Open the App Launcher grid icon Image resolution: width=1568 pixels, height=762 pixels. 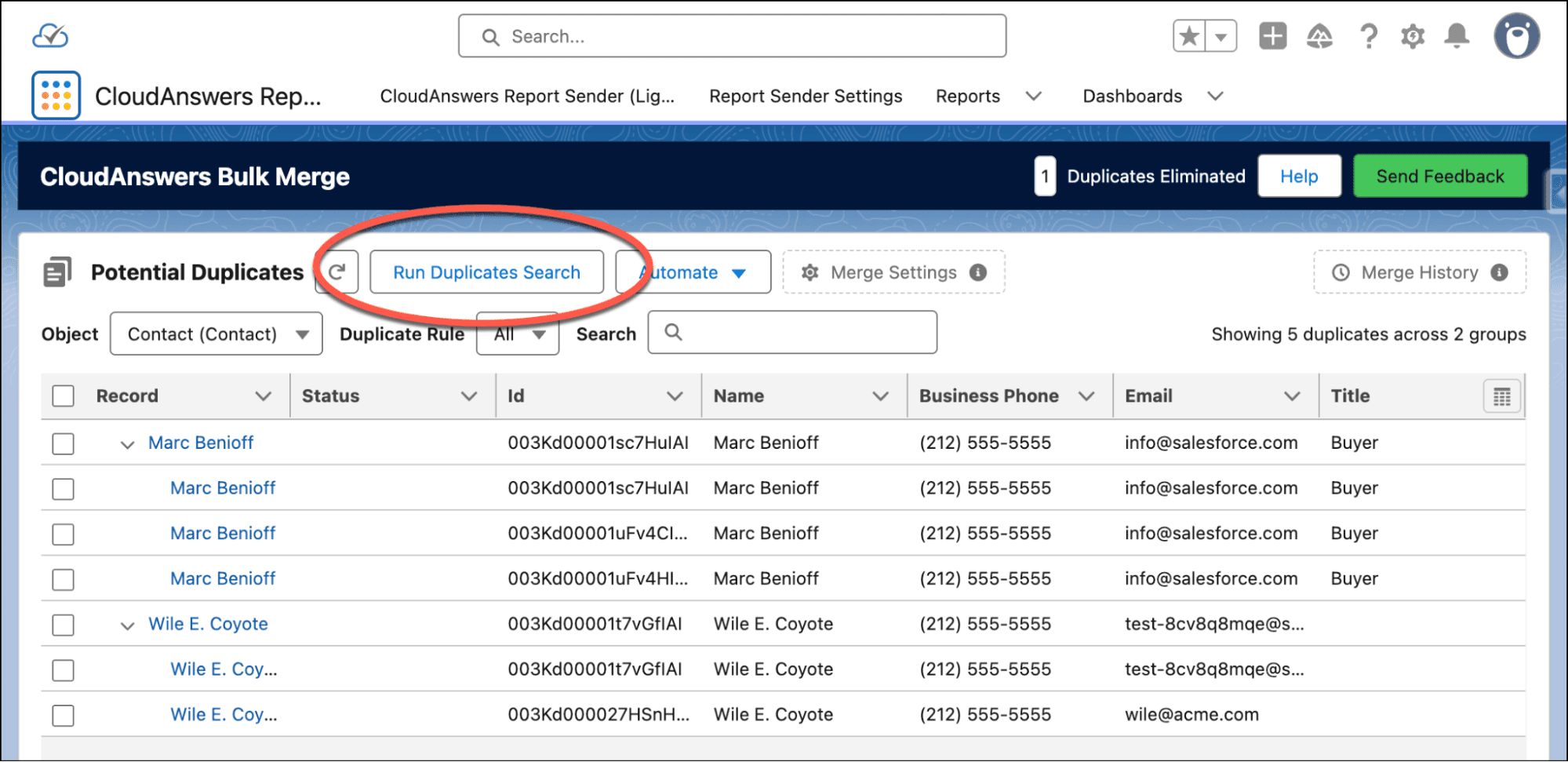coord(56,96)
